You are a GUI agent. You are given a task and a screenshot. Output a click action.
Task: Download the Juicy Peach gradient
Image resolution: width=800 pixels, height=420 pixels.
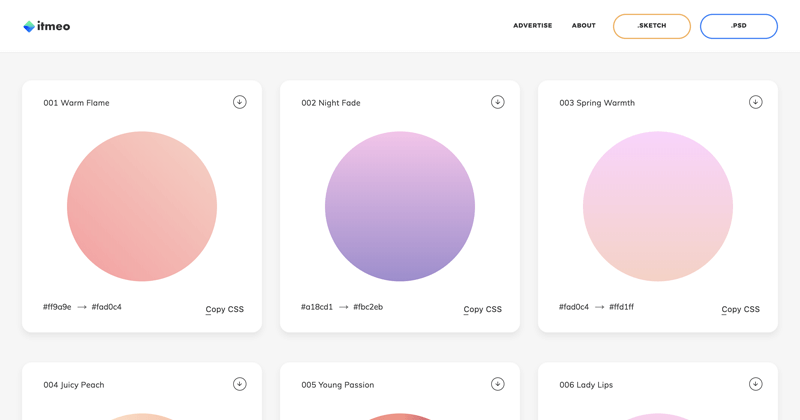(x=239, y=384)
